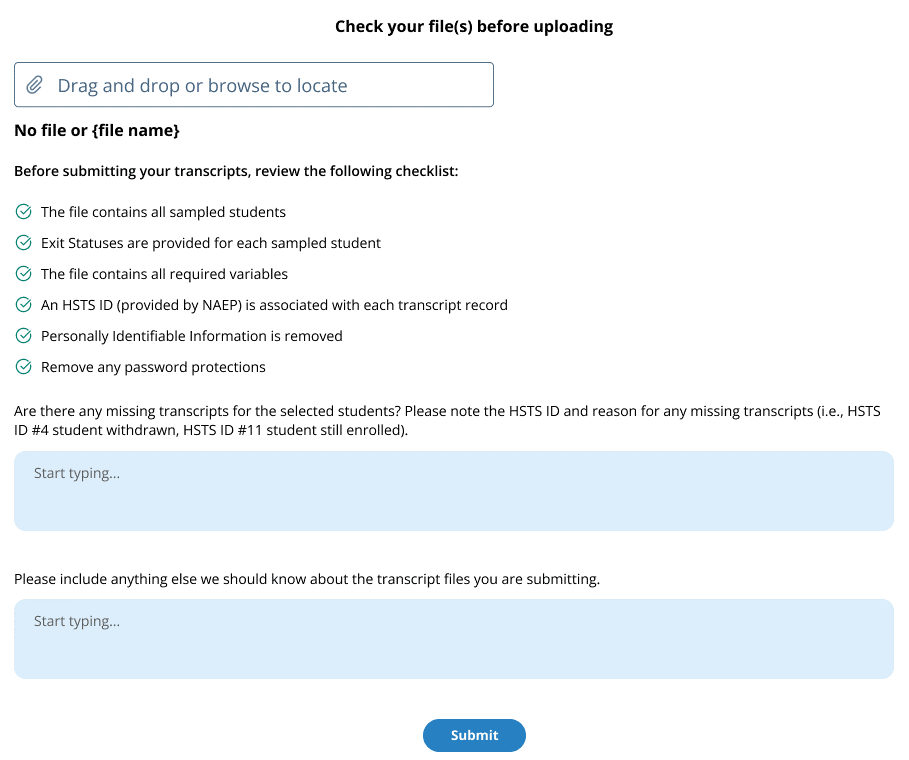Click the check icon for password protections
The image size is (909, 760).
(x=24, y=367)
